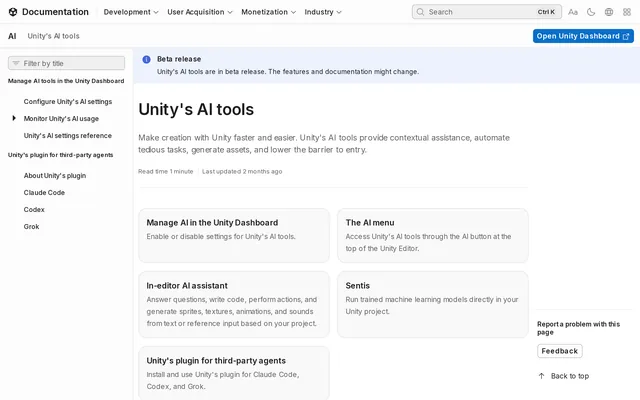Click 'Read time 1 minute' text
This screenshot has width=640, height=400.
(166, 171)
